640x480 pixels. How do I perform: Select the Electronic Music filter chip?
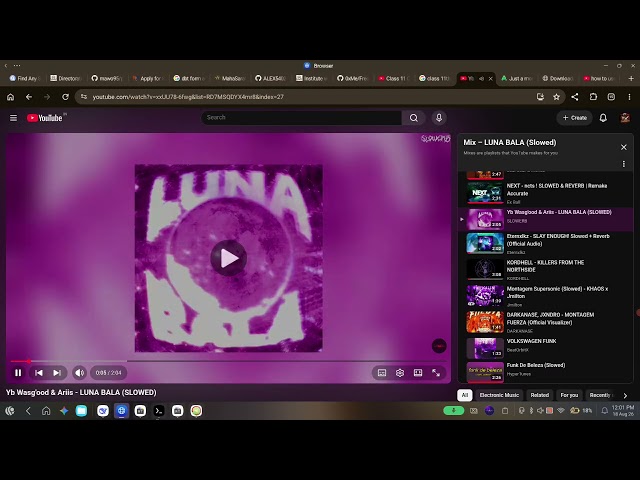[499, 395]
